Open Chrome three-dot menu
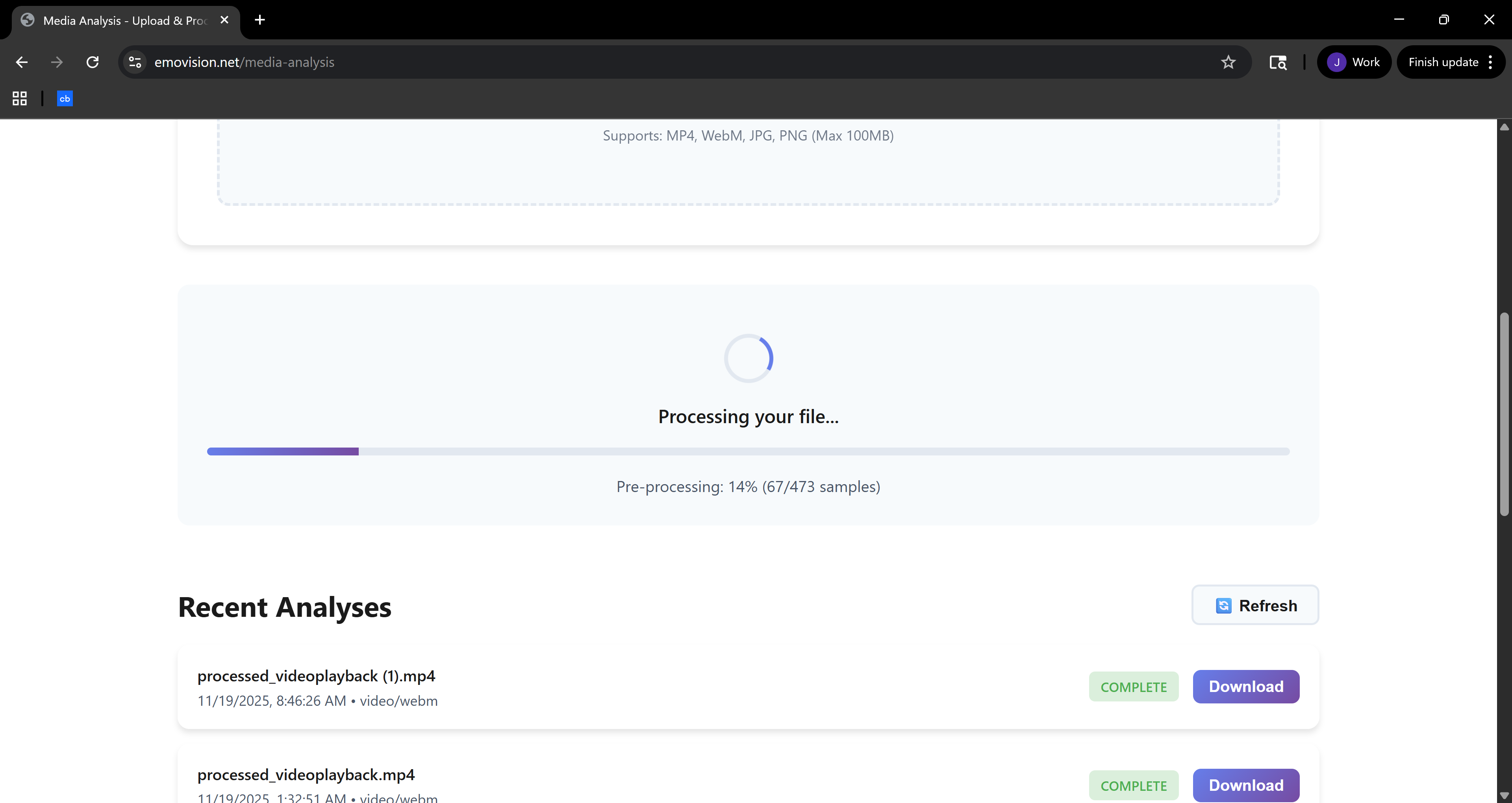 tap(1490, 62)
